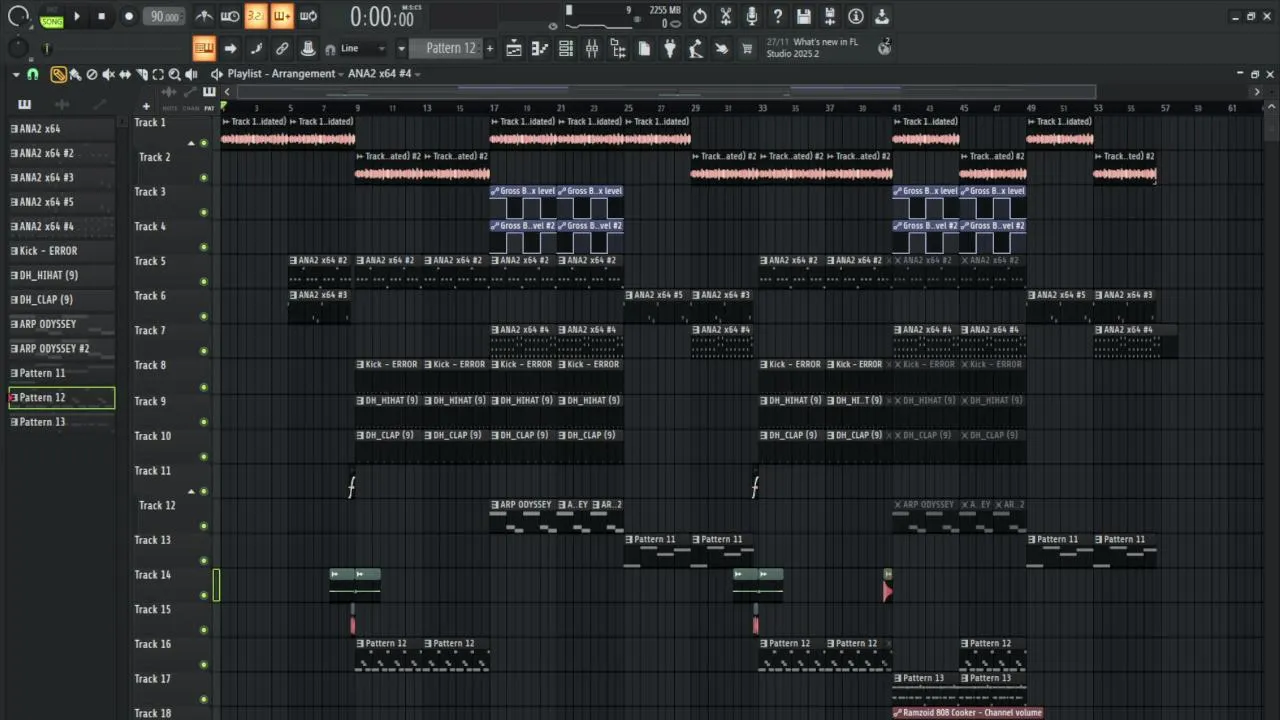Toggle overdub/blend recording button
The width and height of the screenshot is (1280, 720).
coord(282,16)
